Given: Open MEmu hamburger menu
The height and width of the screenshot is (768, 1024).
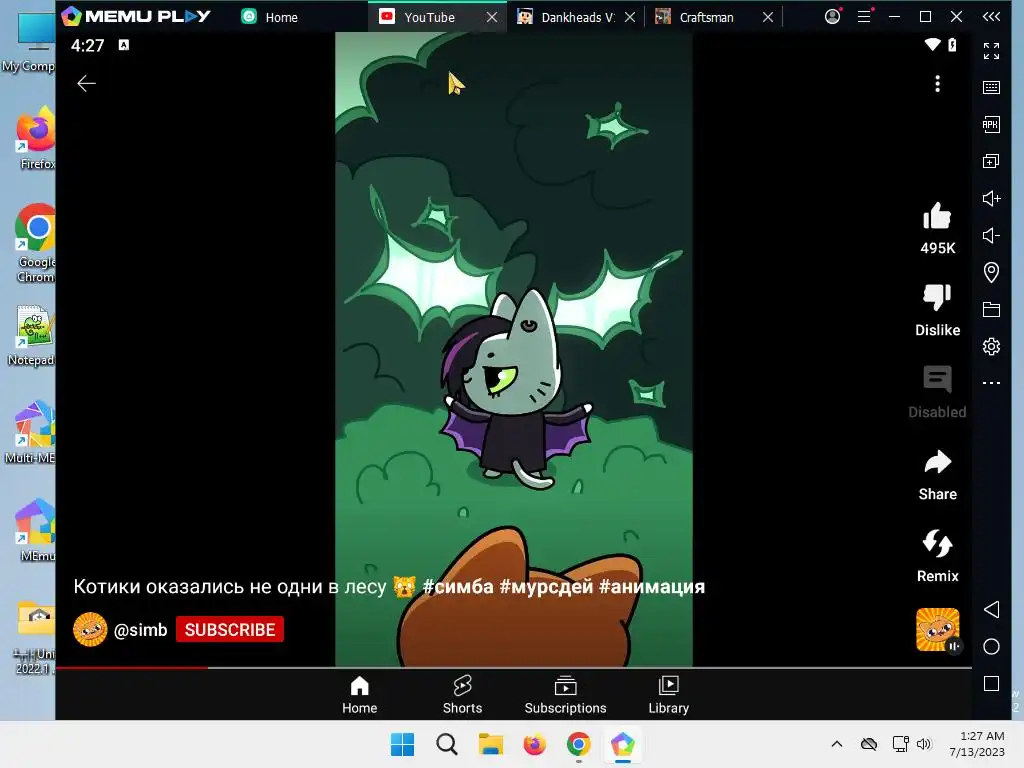Looking at the screenshot, I should [864, 16].
